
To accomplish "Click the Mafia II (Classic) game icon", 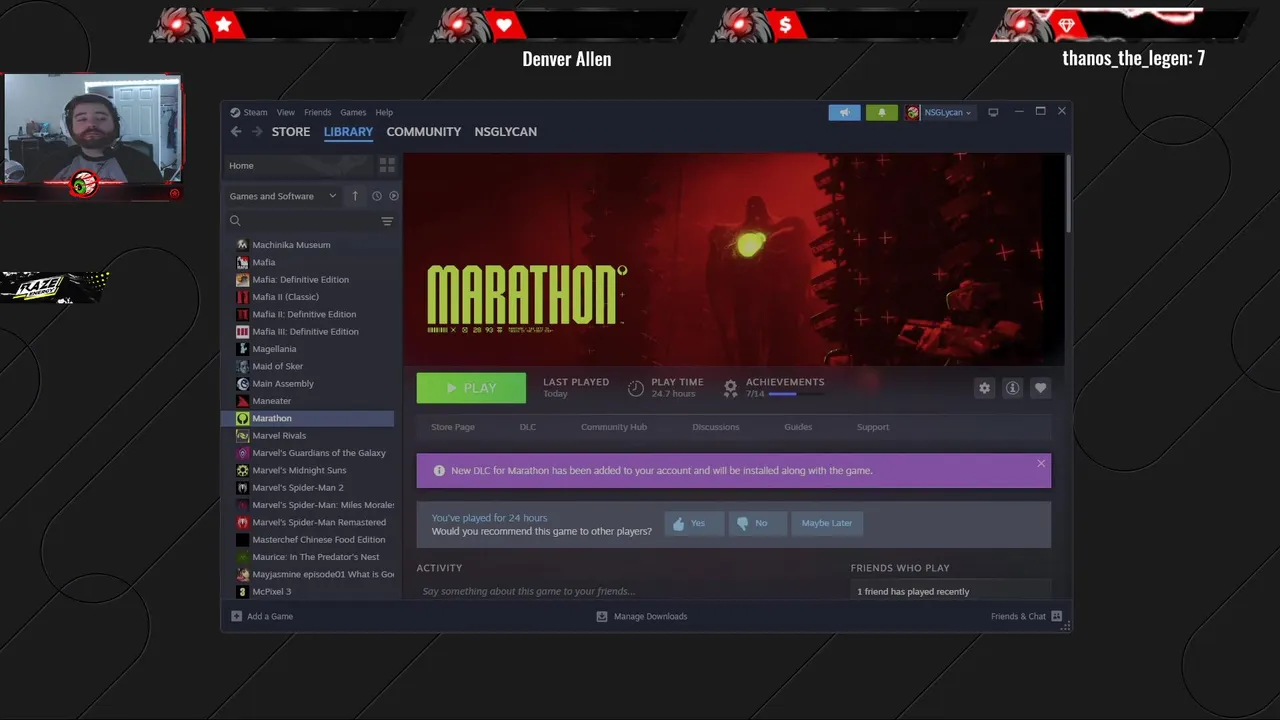I will pyautogui.click(x=242, y=297).
